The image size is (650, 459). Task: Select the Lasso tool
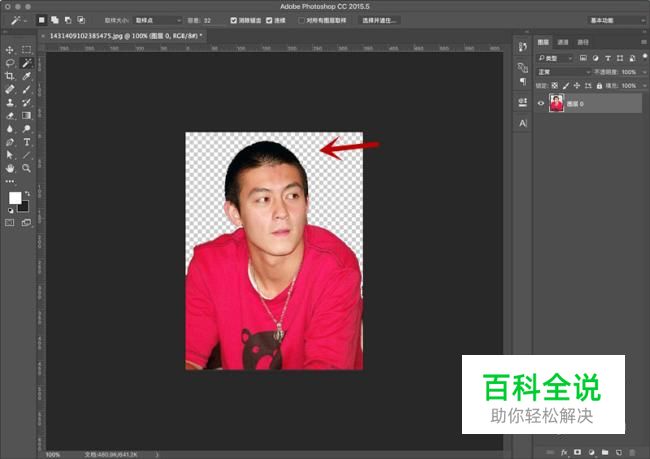coord(10,62)
